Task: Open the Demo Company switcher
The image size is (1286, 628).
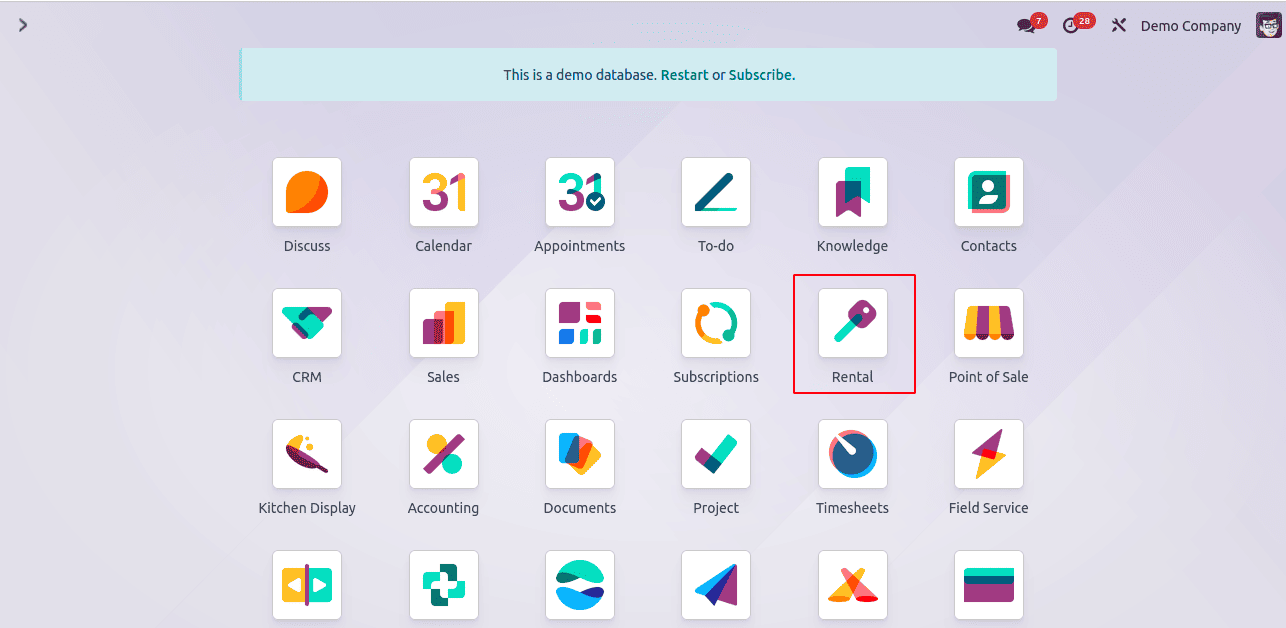Action: click(1190, 26)
